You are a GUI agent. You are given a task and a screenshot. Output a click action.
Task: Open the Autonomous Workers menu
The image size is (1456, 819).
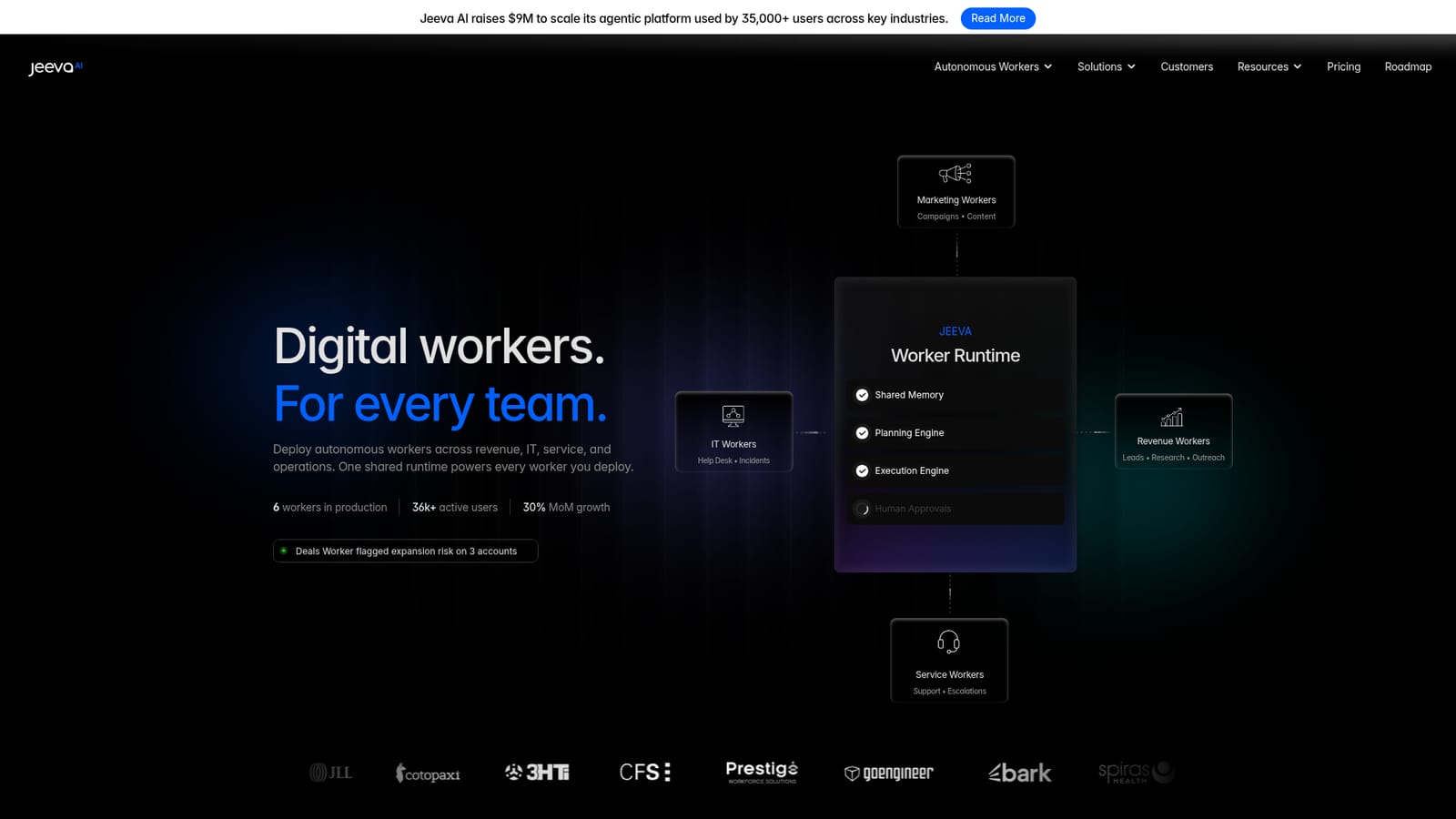click(986, 66)
